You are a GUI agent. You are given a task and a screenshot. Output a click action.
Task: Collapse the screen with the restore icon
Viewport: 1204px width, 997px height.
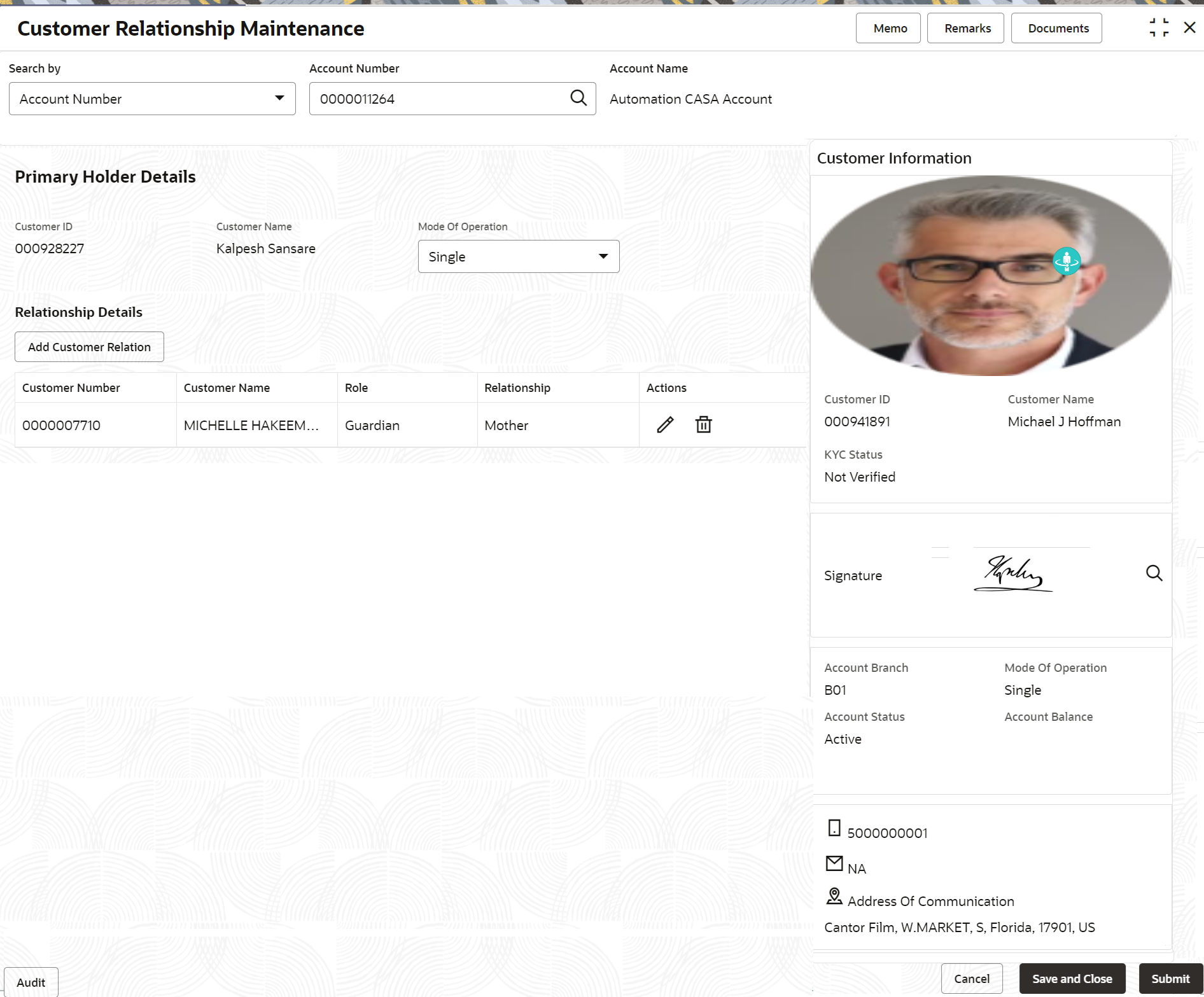click(1159, 27)
